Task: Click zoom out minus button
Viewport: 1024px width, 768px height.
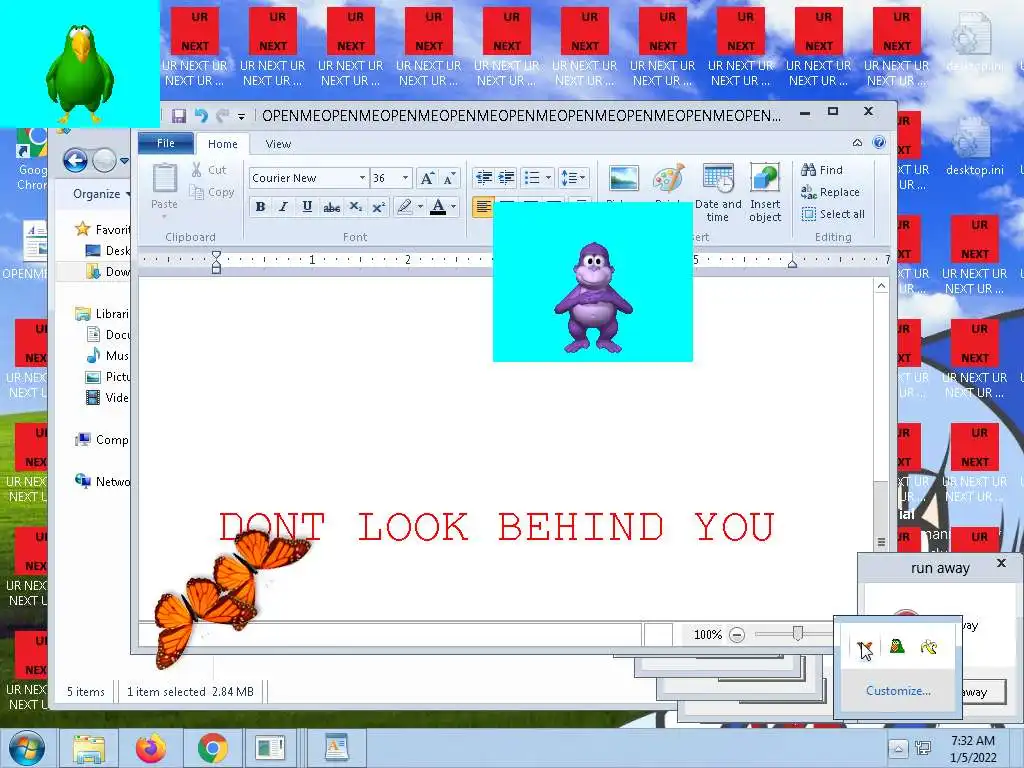Action: tap(737, 634)
